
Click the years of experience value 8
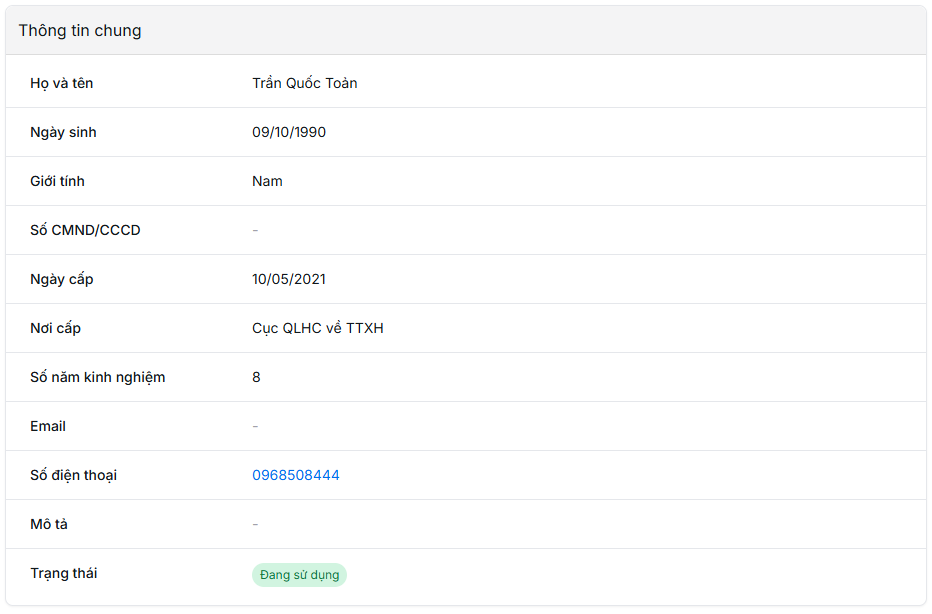pos(256,377)
